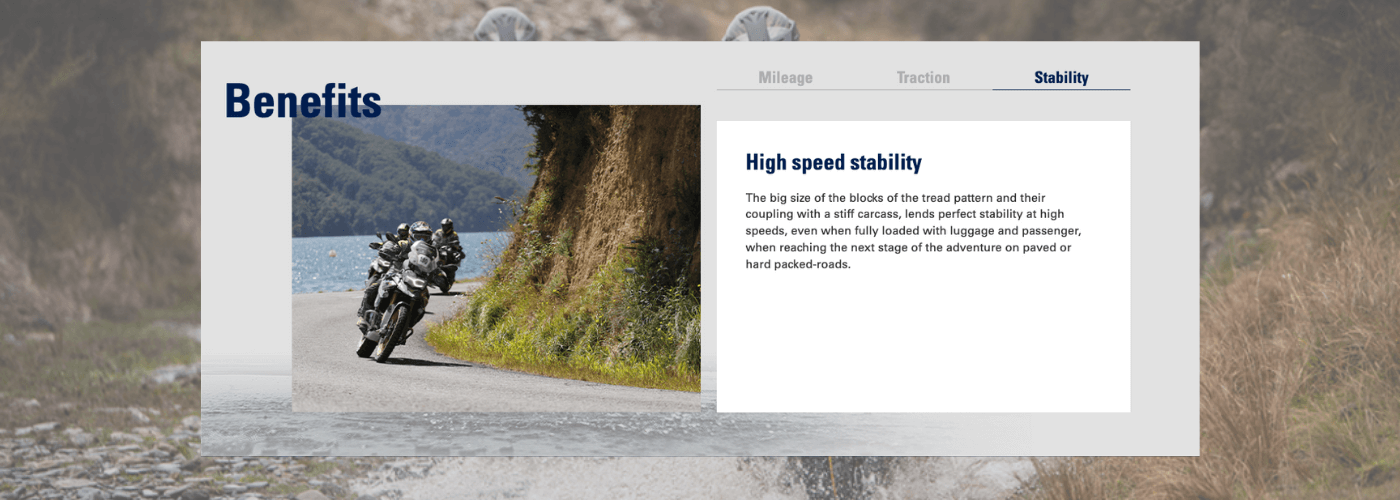Switch to the Mileage tab
The height and width of the screenshot is (500, 1400).
[x=785, y=78]
